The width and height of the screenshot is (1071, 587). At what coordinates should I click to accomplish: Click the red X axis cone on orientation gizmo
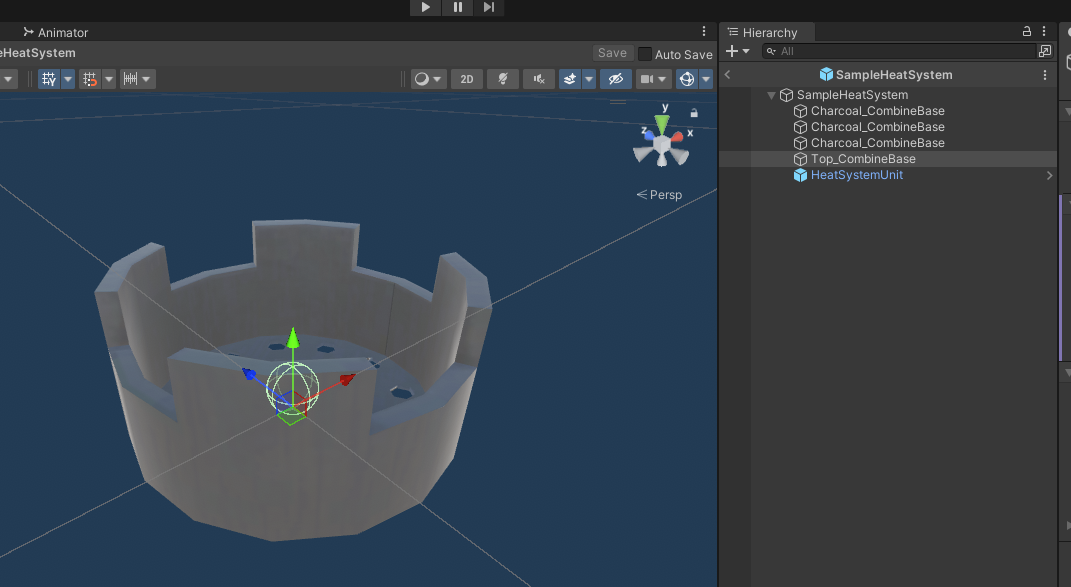click(x=677, y=137)
